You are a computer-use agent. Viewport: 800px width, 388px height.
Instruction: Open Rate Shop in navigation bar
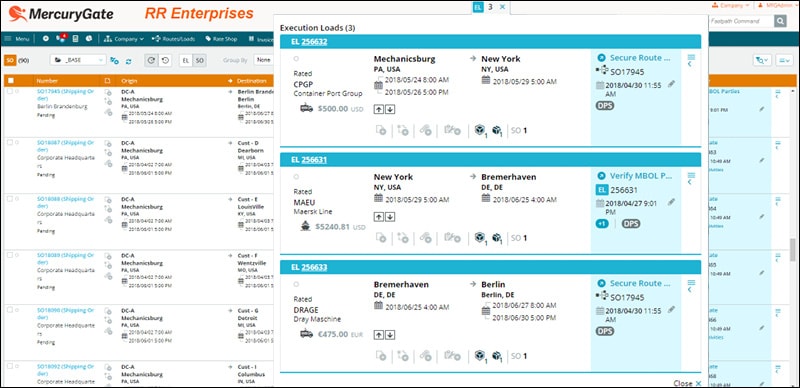click(221, 38)
